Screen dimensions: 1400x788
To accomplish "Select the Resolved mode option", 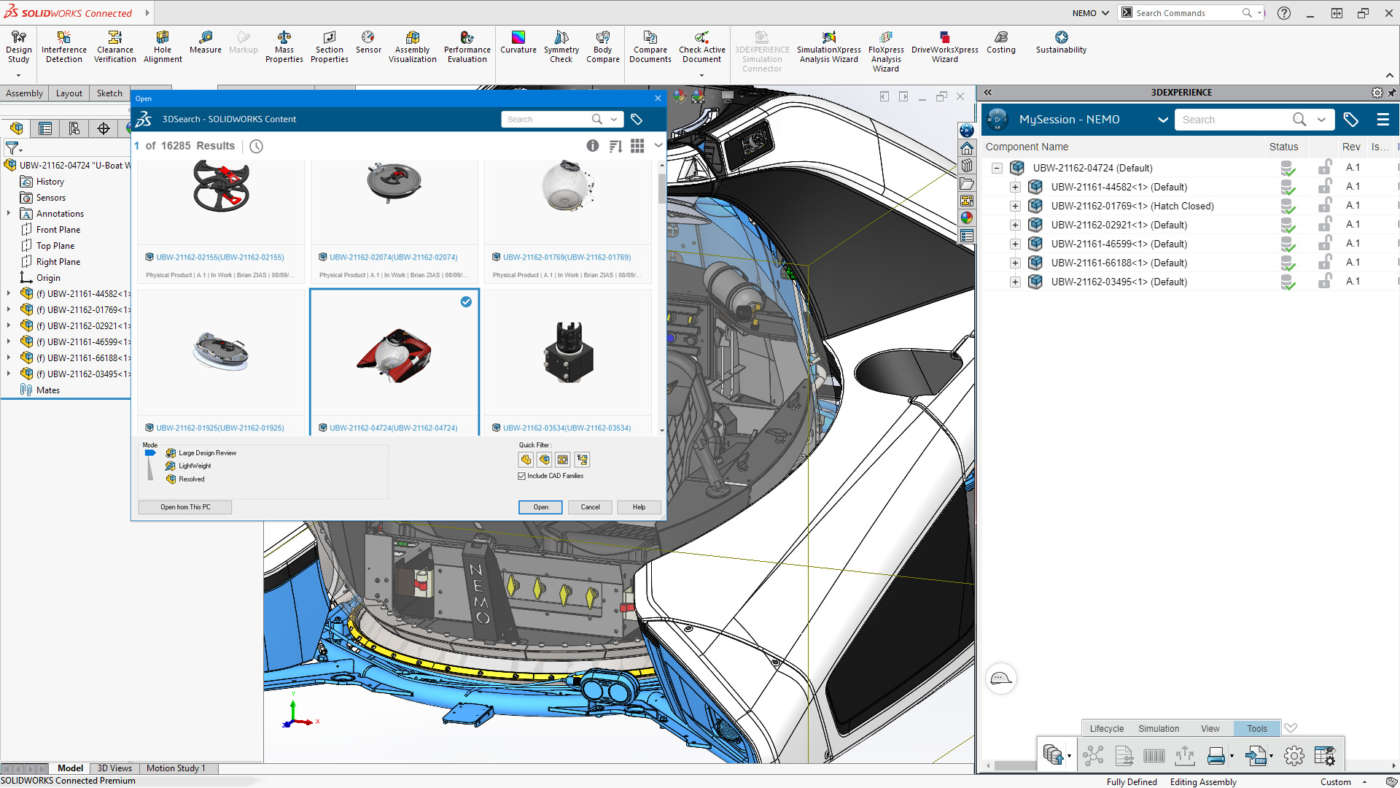I will tap(192, 479).
